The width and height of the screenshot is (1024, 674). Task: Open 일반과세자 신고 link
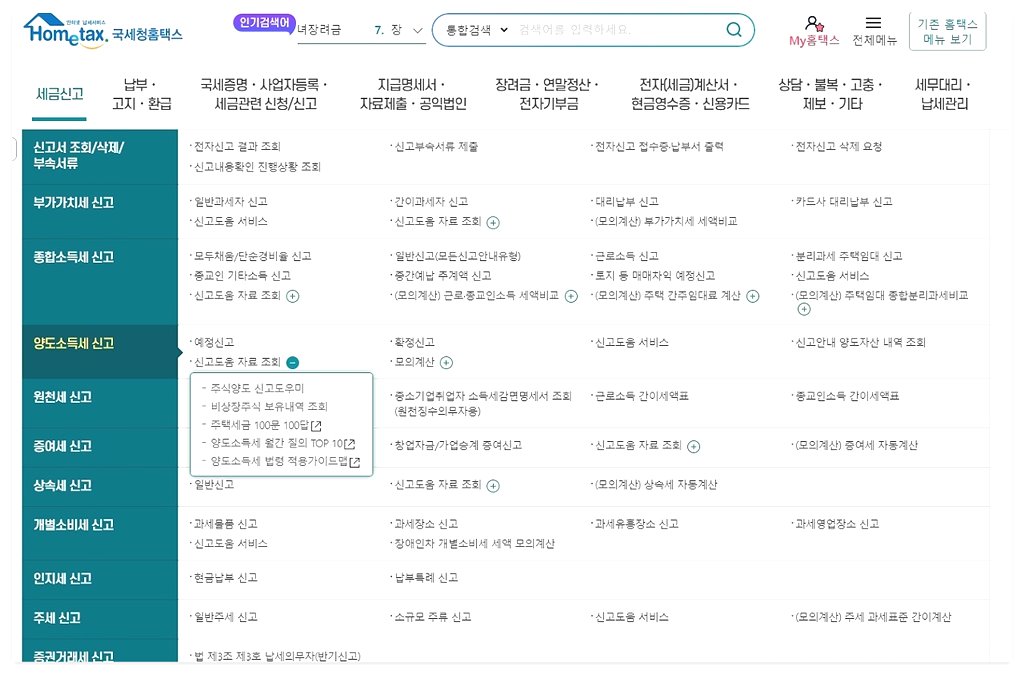pos(231,201)
